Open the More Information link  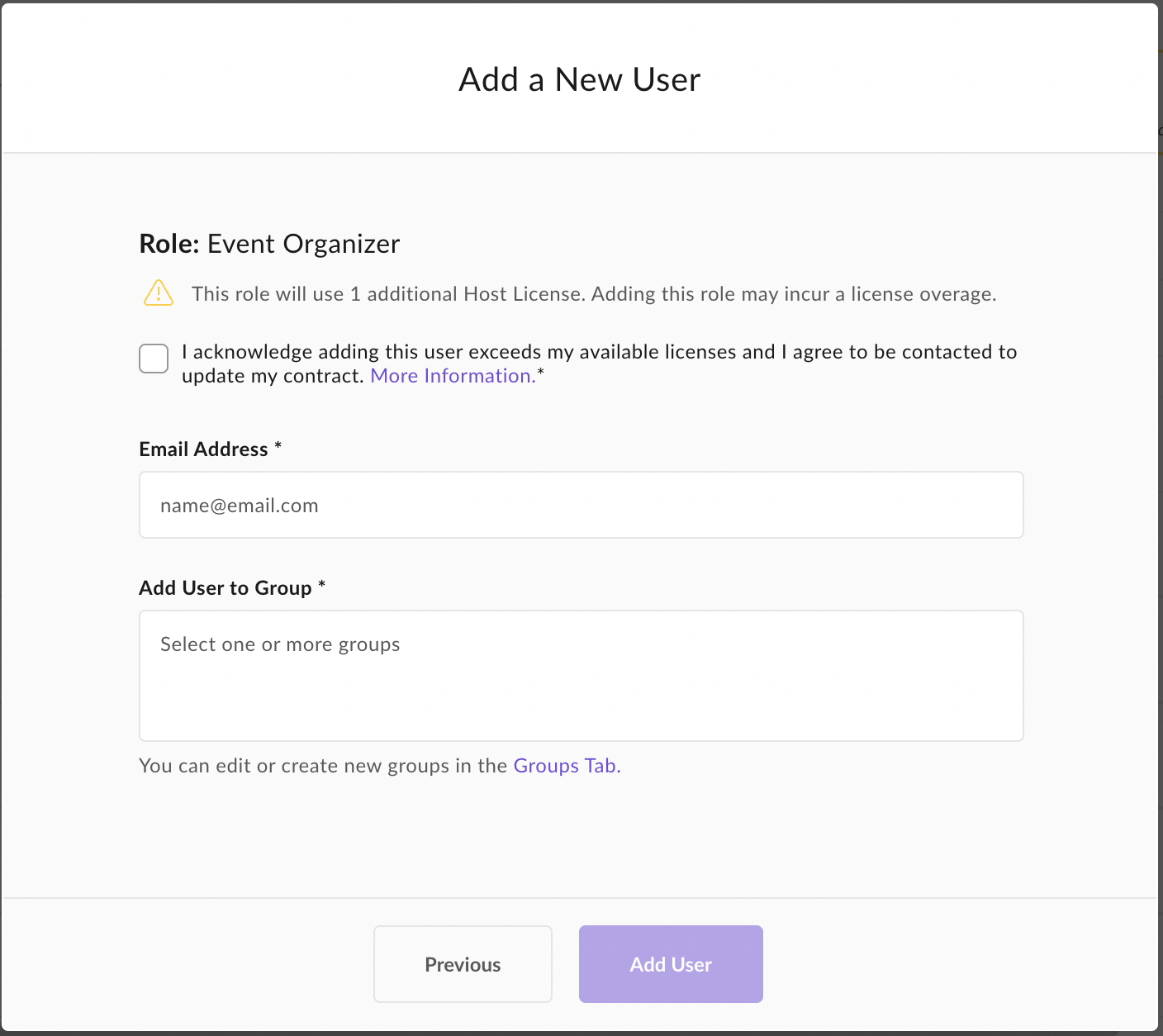pyautogui.click(x=453, y=376)
